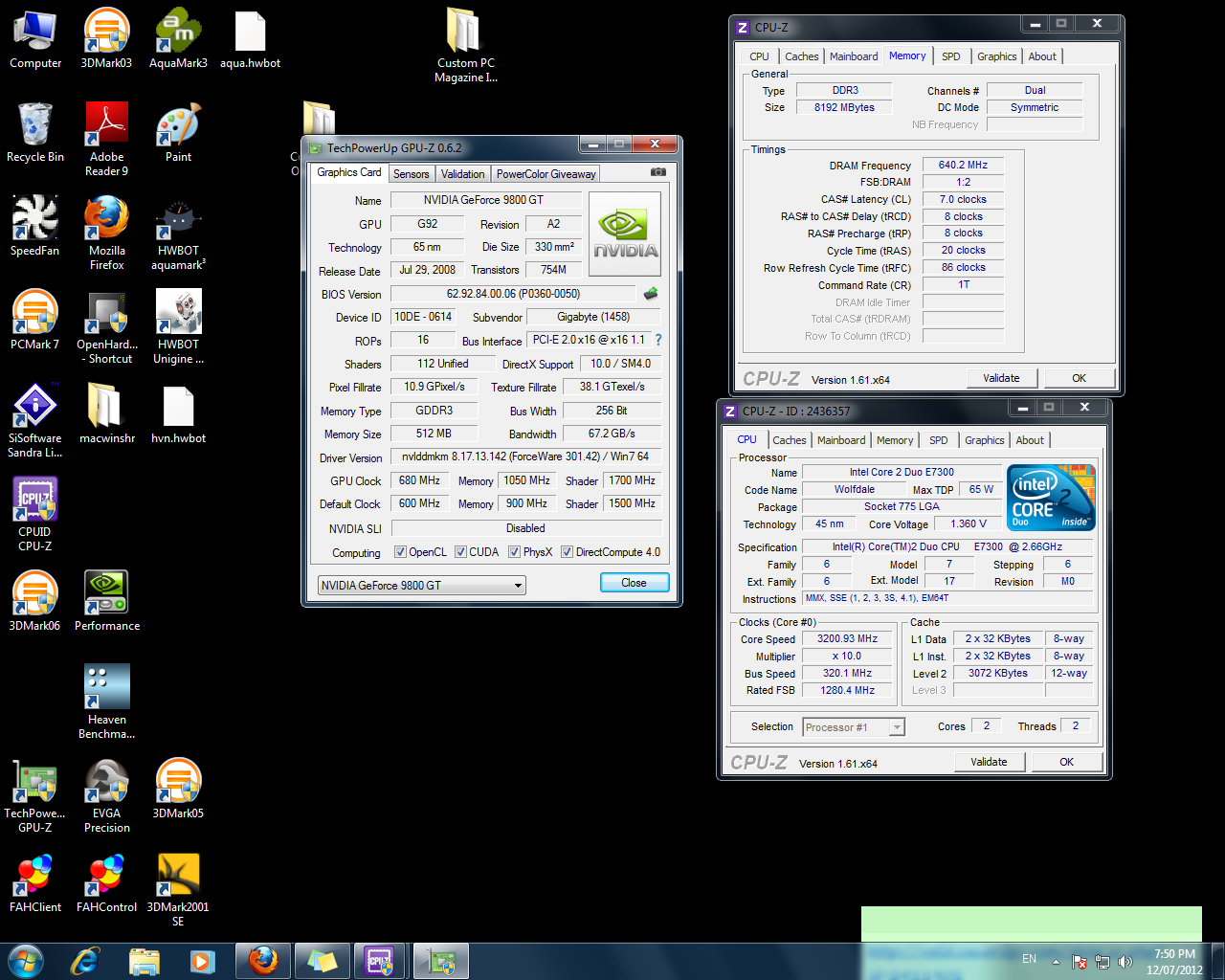Open HWBOT Unigine shortcut

pyautogui.click(x=178, y=326)
